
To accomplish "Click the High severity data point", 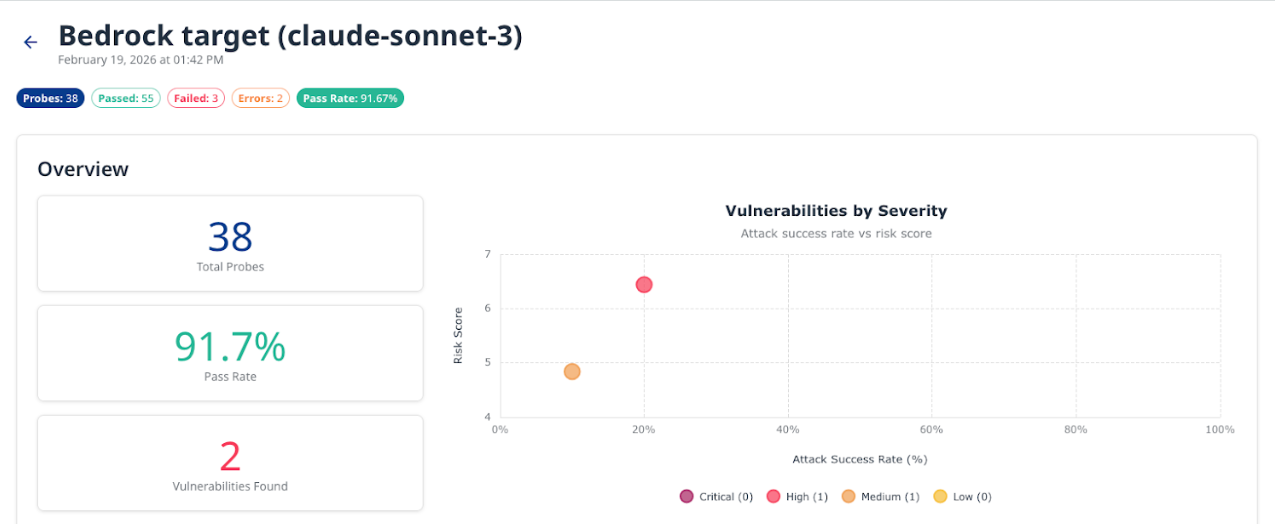I will pos(644,285).
